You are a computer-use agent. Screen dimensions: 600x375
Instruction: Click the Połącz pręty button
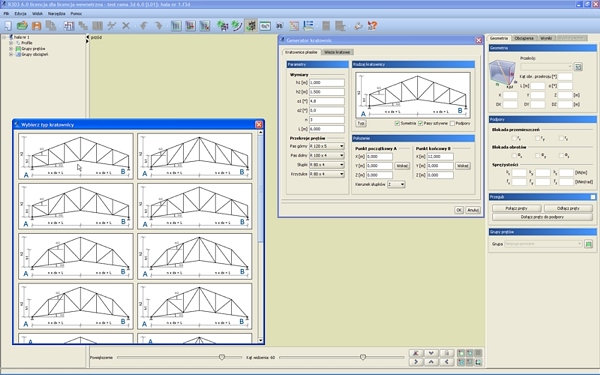pos(517,208)
